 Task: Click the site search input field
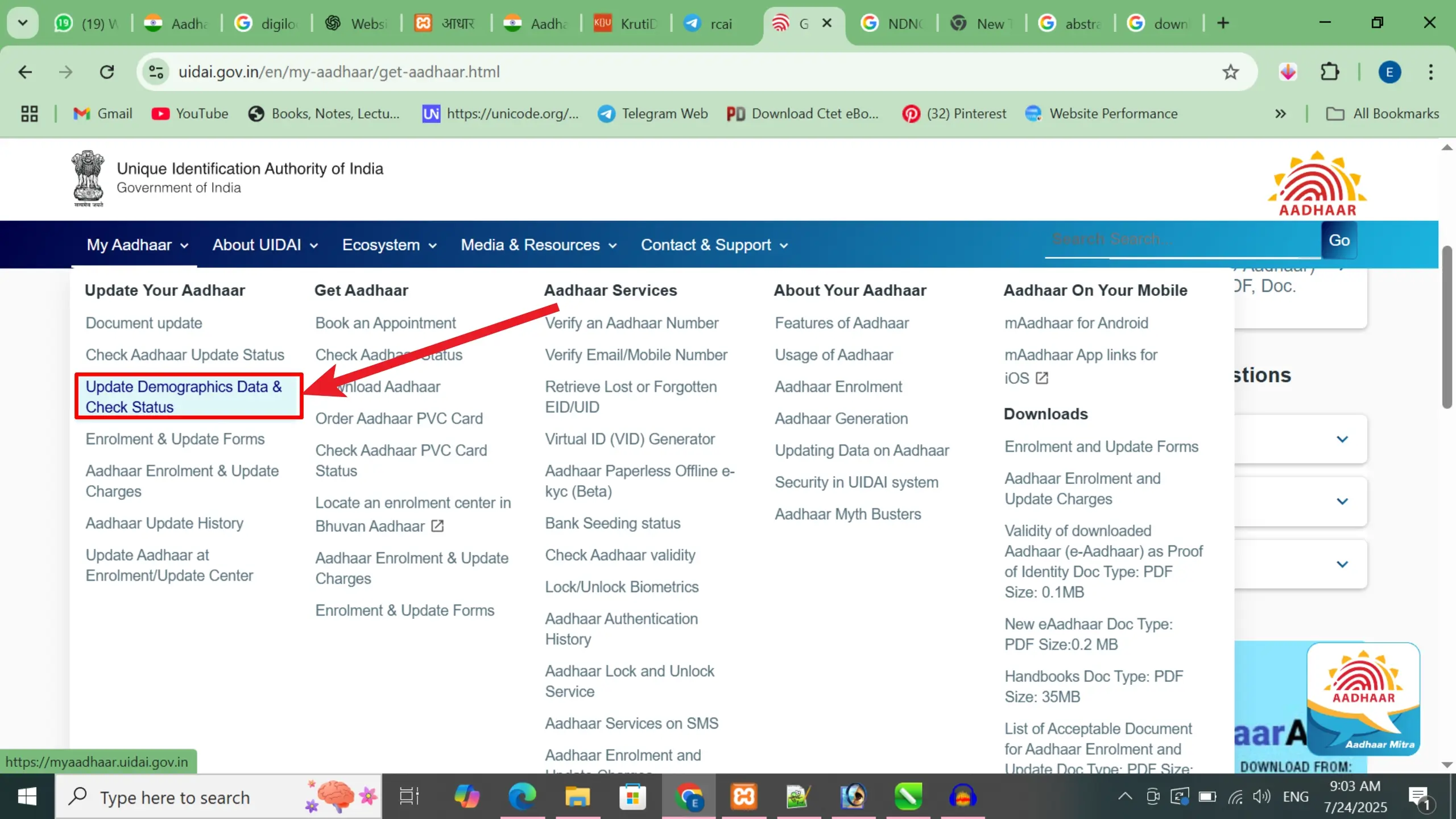click(1183, 239)
